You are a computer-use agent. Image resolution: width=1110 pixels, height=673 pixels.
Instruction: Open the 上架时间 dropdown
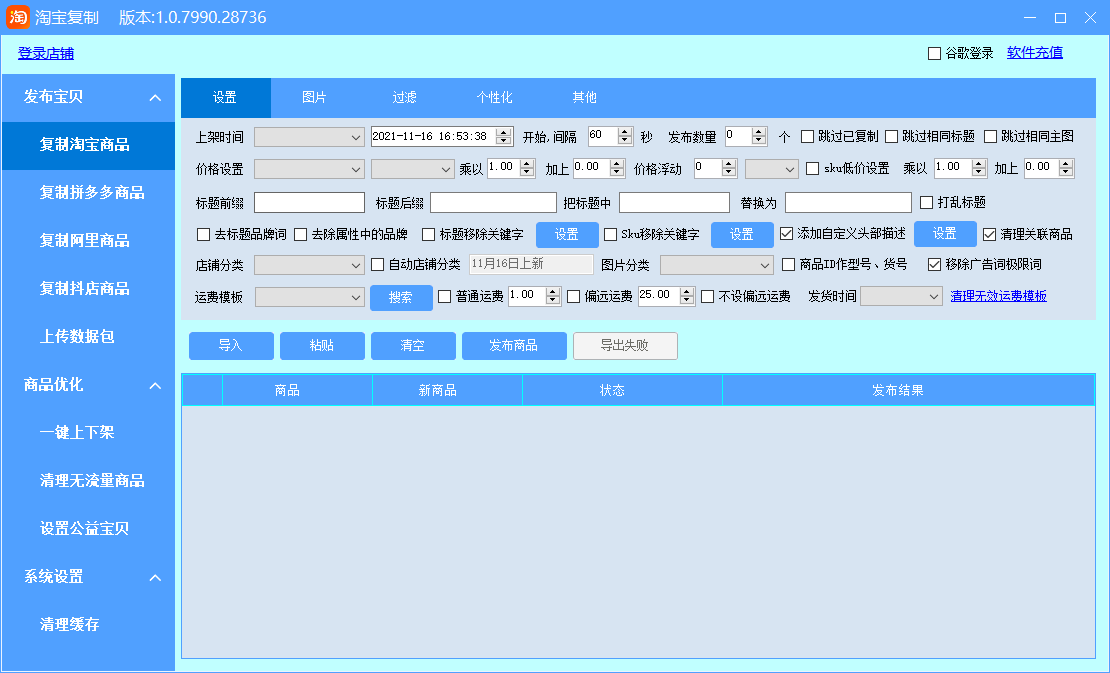click(x=309, y=137)
